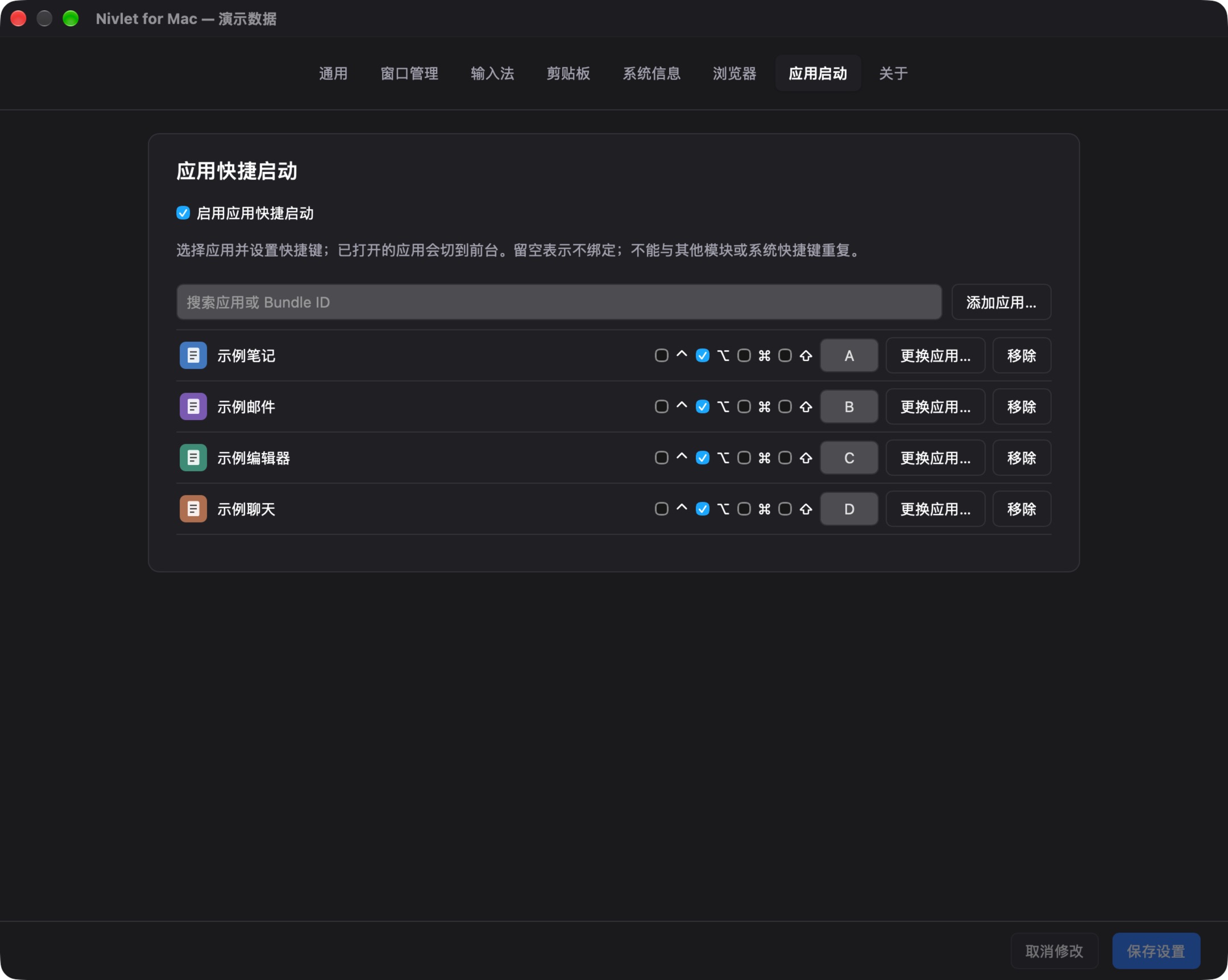Enable Control modifier for 示例笔记
The image size is (1228, 980).
(x=661, y=355)
